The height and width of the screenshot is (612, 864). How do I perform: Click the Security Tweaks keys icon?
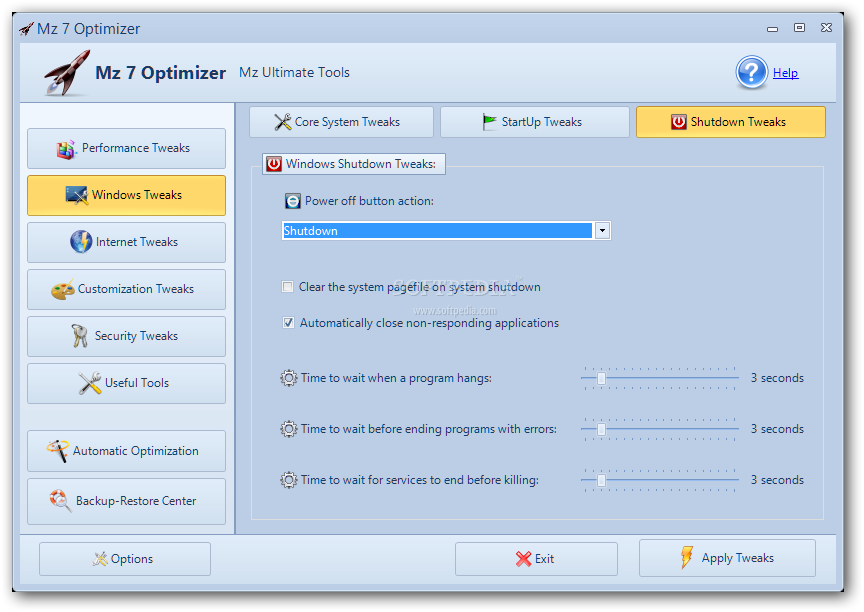(x=79, y=335)
